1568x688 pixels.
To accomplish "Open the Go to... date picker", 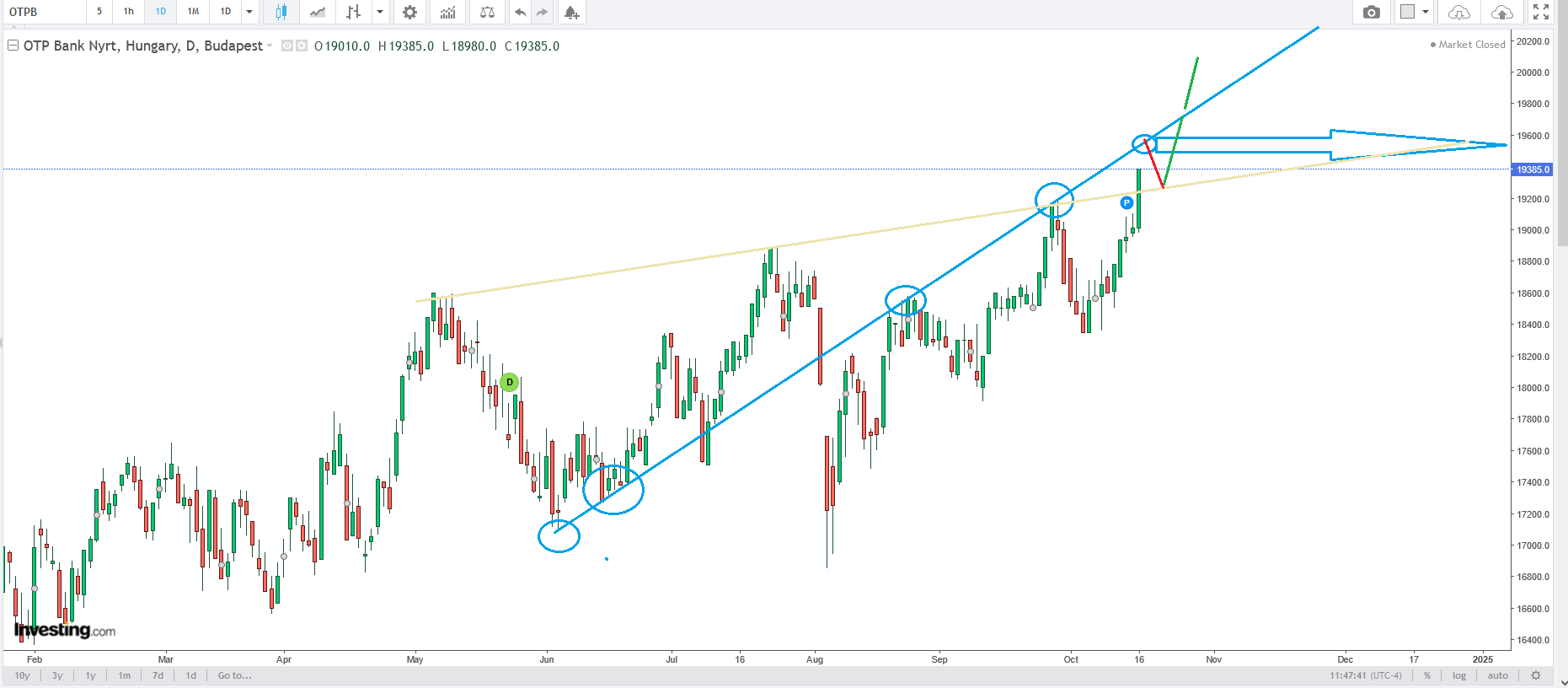I will tap(234, 675).
